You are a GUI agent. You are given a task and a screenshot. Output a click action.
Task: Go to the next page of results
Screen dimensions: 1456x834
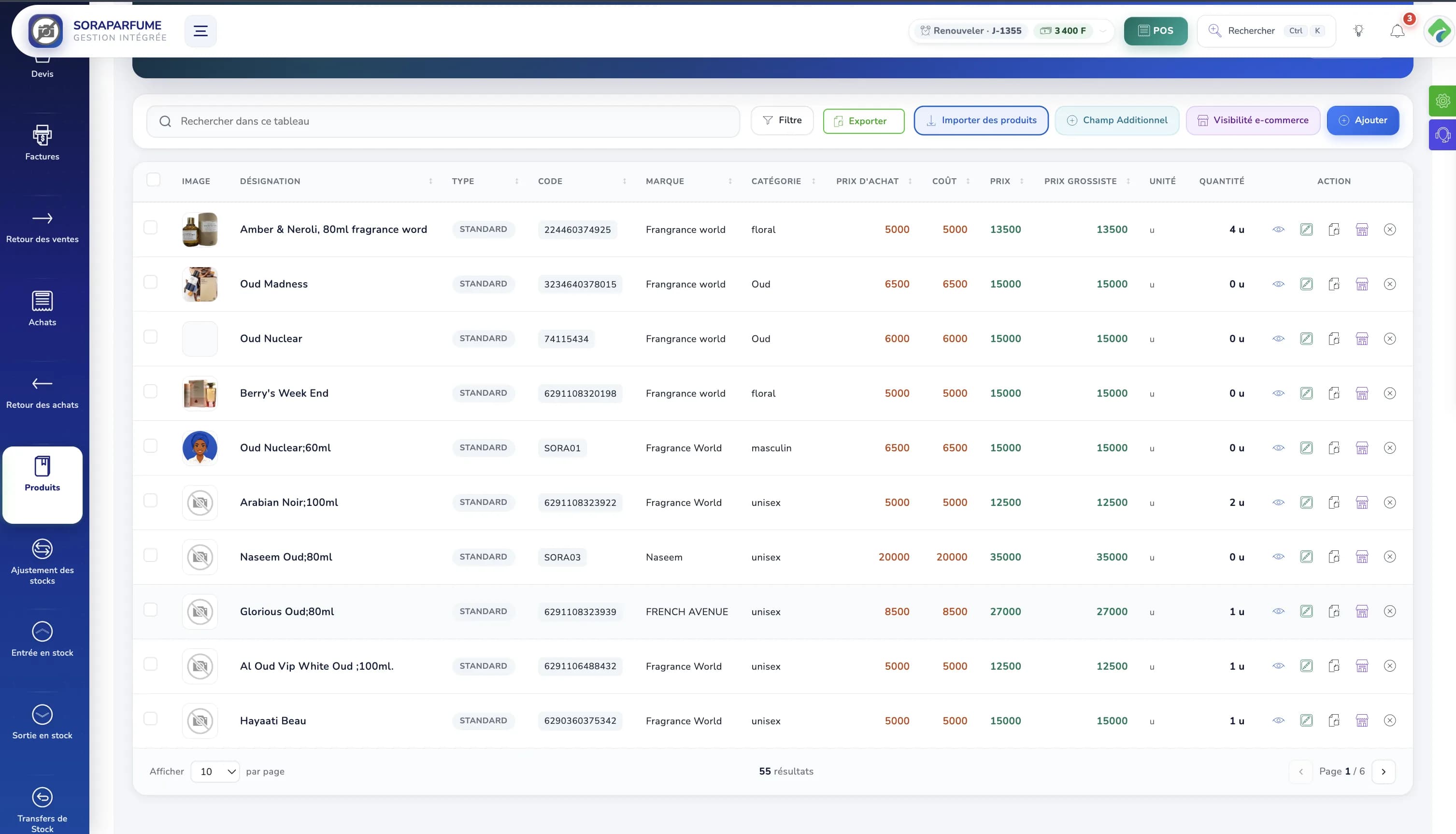(1383, 772)
